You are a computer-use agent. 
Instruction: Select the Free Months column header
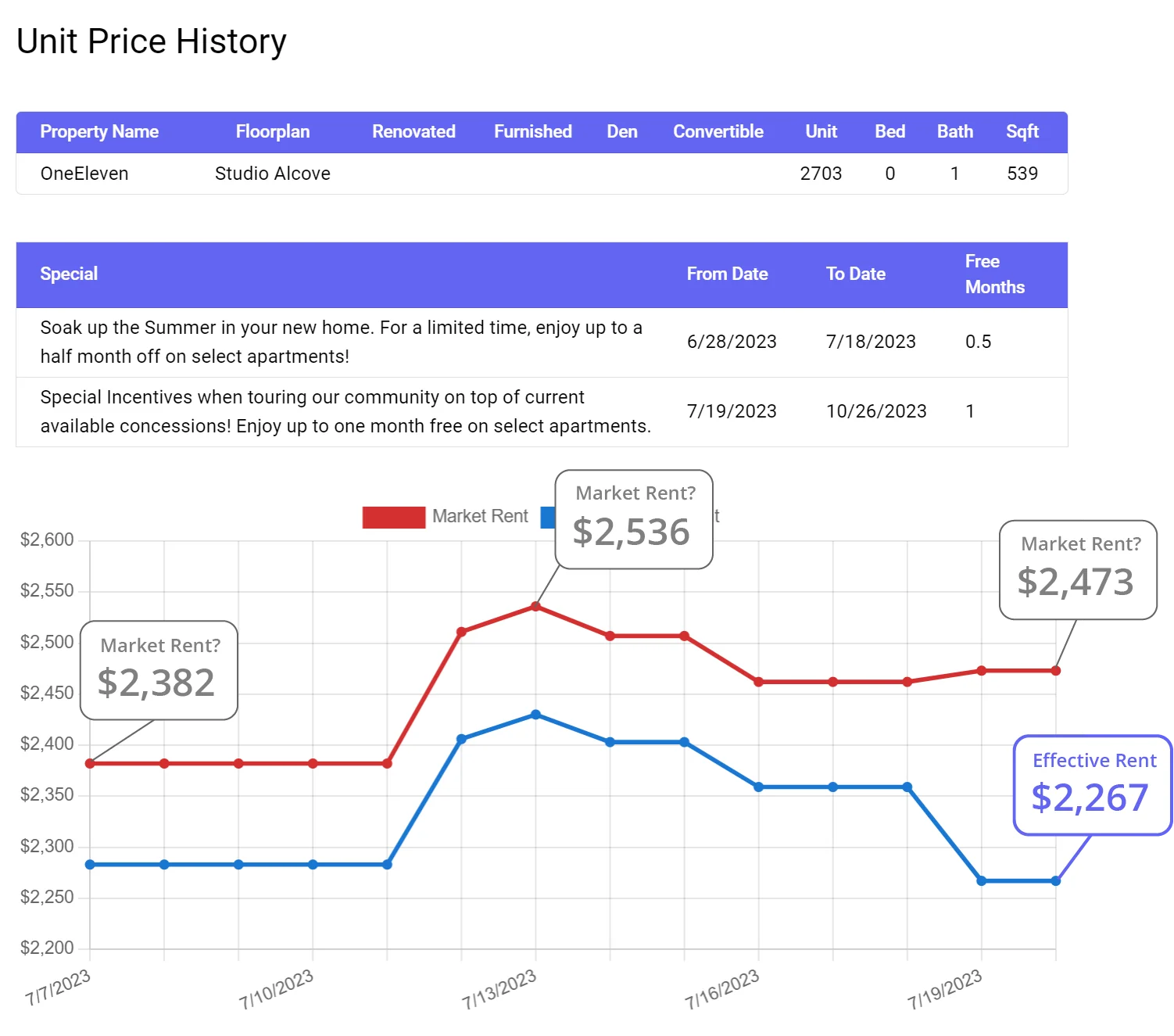(994, 274)
